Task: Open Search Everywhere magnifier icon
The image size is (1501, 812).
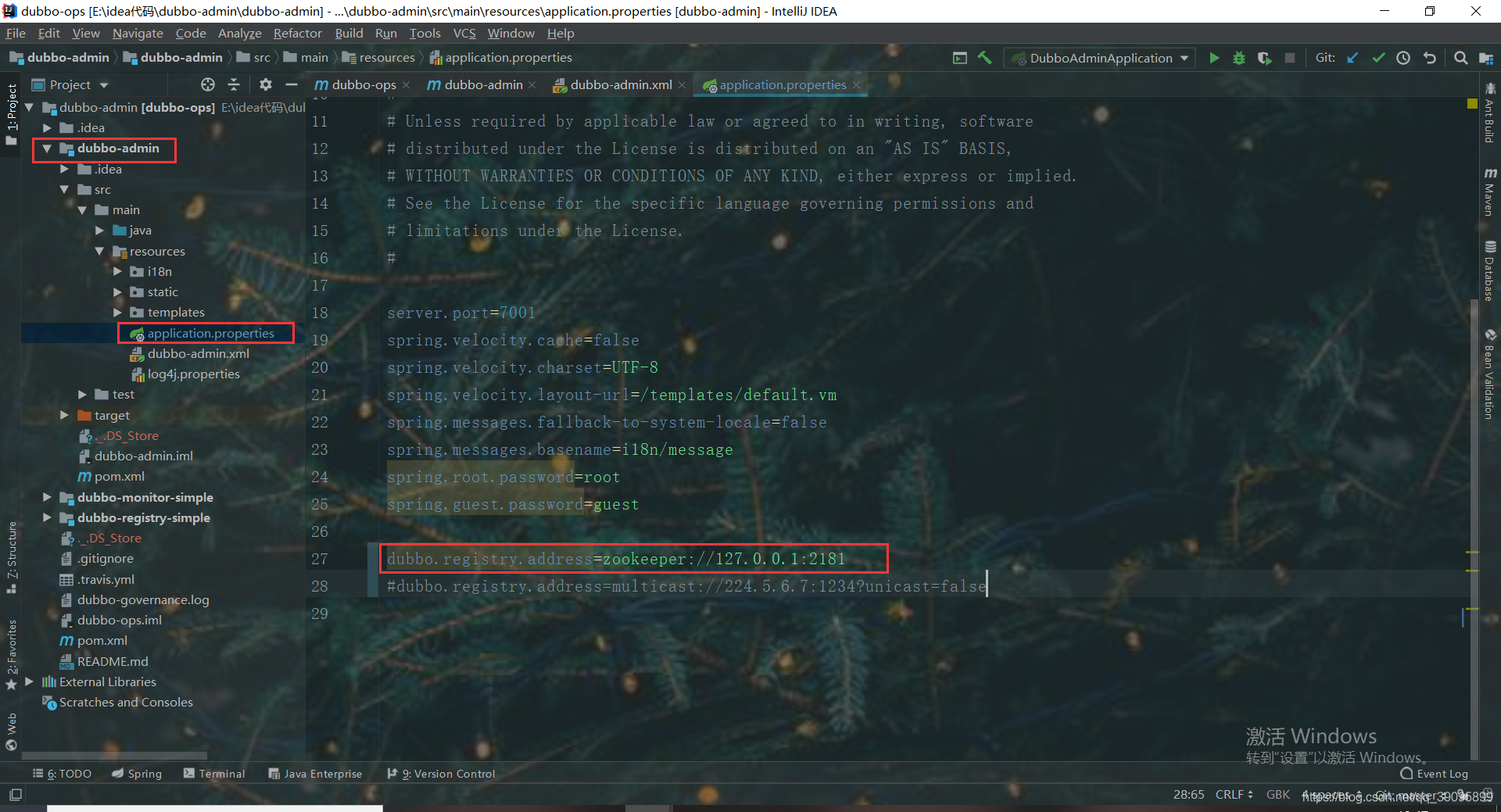Action: click(1460, 58)
